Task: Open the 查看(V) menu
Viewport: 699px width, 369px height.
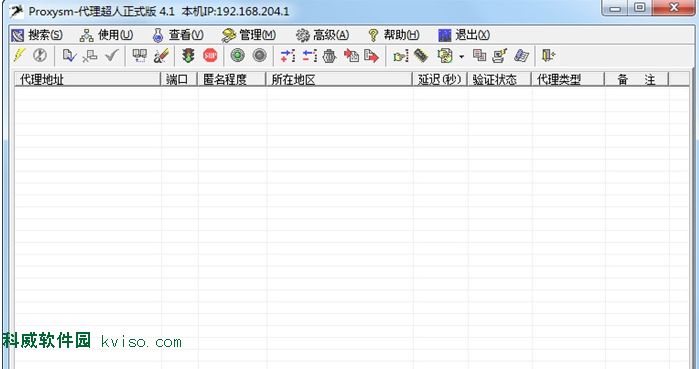Action: tap(178, 35)
